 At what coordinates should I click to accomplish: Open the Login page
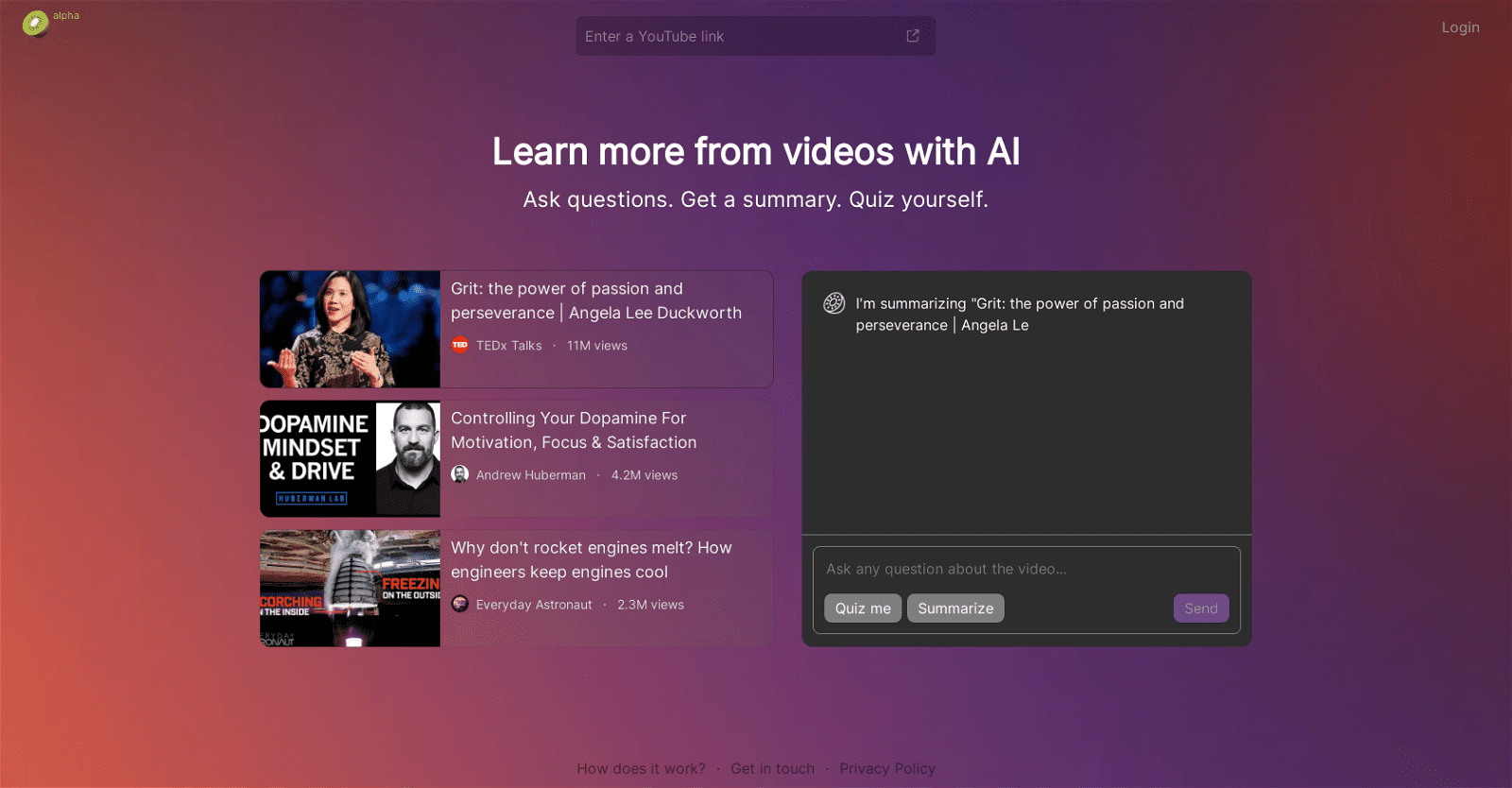1460,27
